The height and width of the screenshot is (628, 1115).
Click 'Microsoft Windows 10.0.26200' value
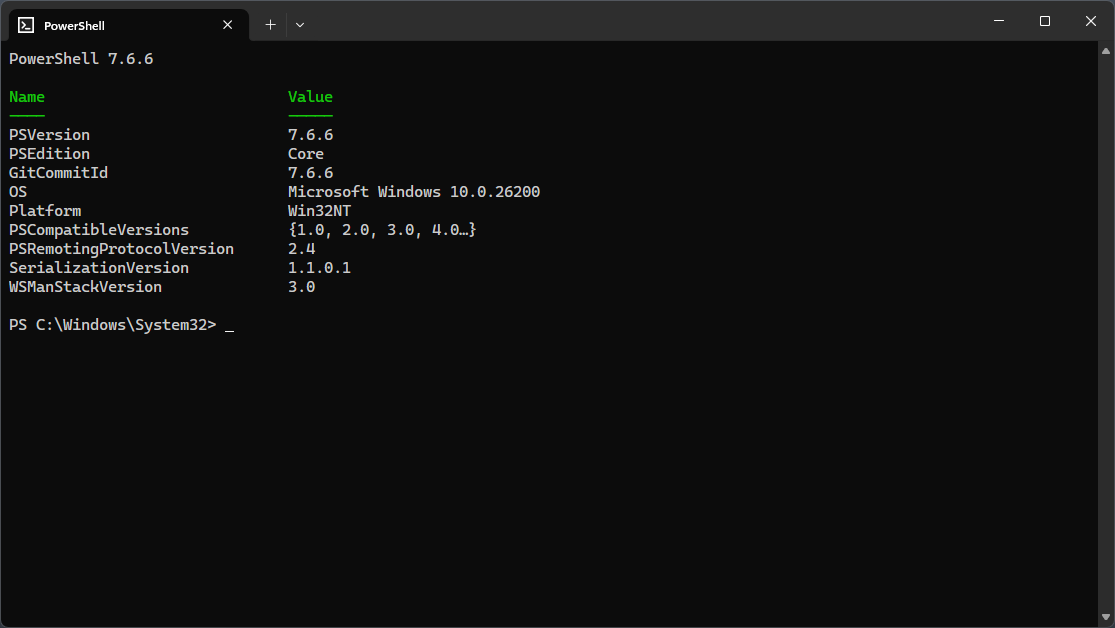[414, 192]
